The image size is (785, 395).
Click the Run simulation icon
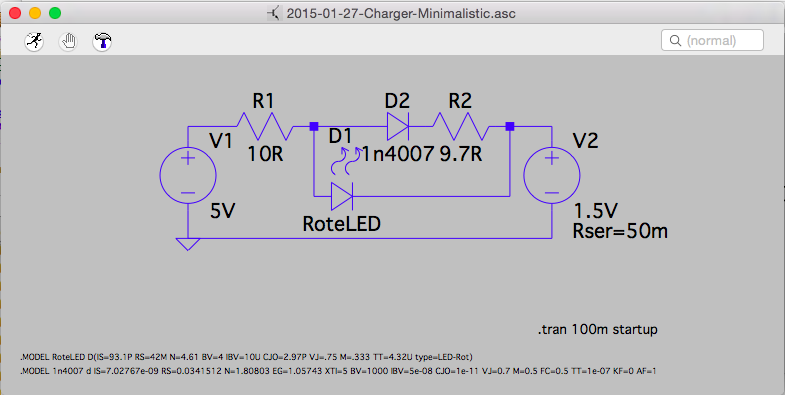pos(35,41)
